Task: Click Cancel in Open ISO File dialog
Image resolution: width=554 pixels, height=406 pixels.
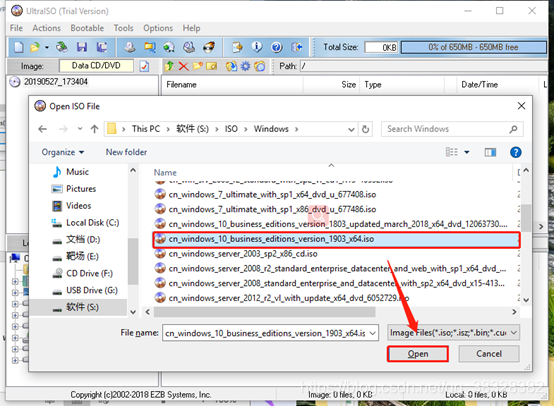Action: coord(489,354)
